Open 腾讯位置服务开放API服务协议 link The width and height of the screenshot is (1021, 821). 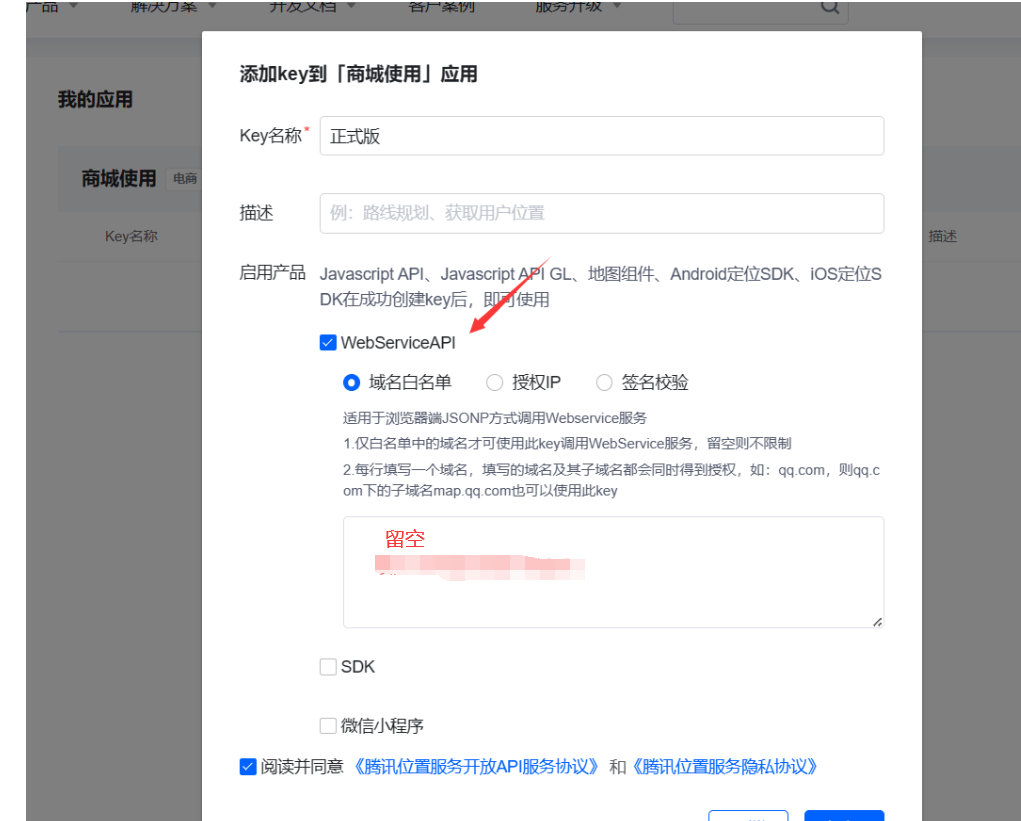pyautogui.click(x=476, y=767)
